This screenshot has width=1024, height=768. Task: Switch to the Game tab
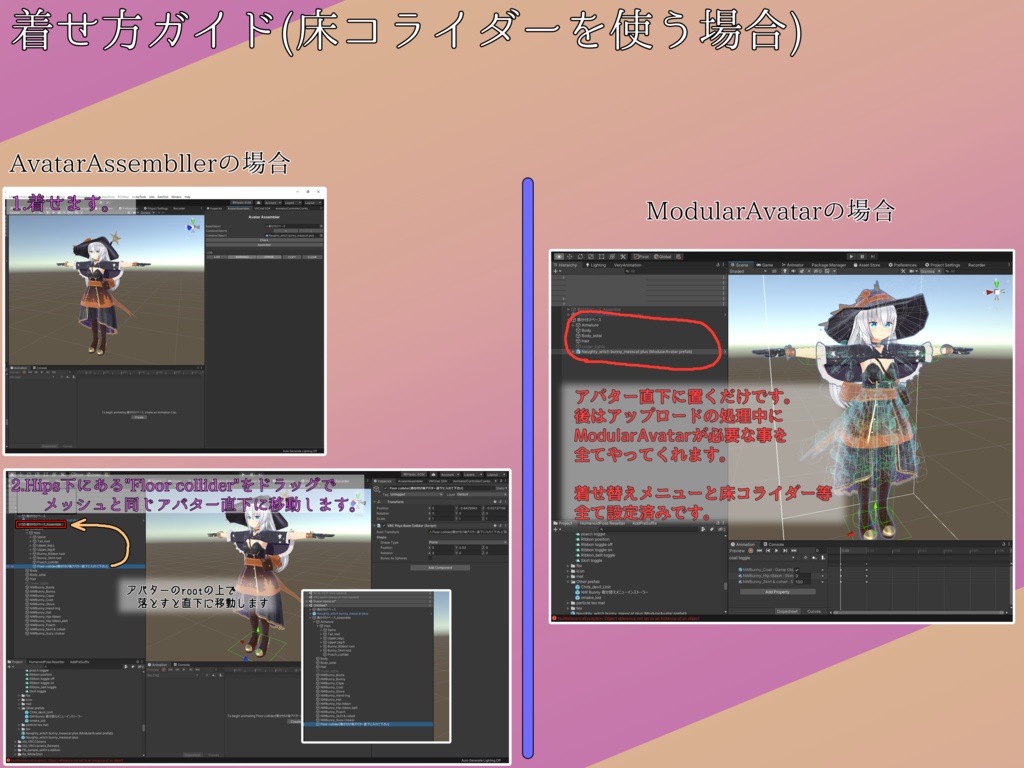click(x=765, y=265)
